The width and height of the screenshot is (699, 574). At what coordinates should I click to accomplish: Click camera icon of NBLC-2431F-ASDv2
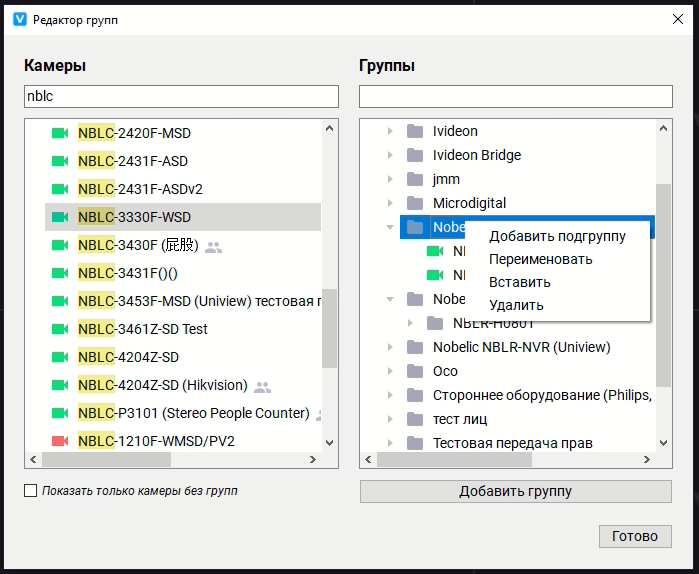click(60, 189)
